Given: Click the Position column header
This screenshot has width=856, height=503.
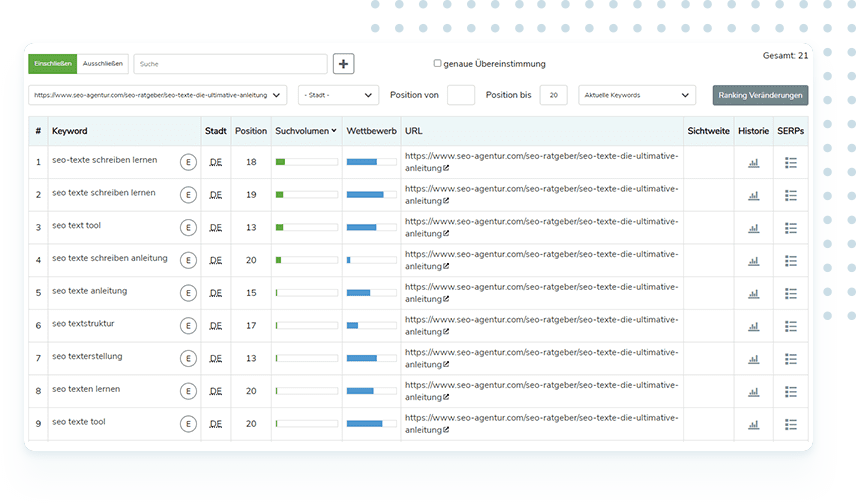Looking at the screenshot, I should [251, 131].
